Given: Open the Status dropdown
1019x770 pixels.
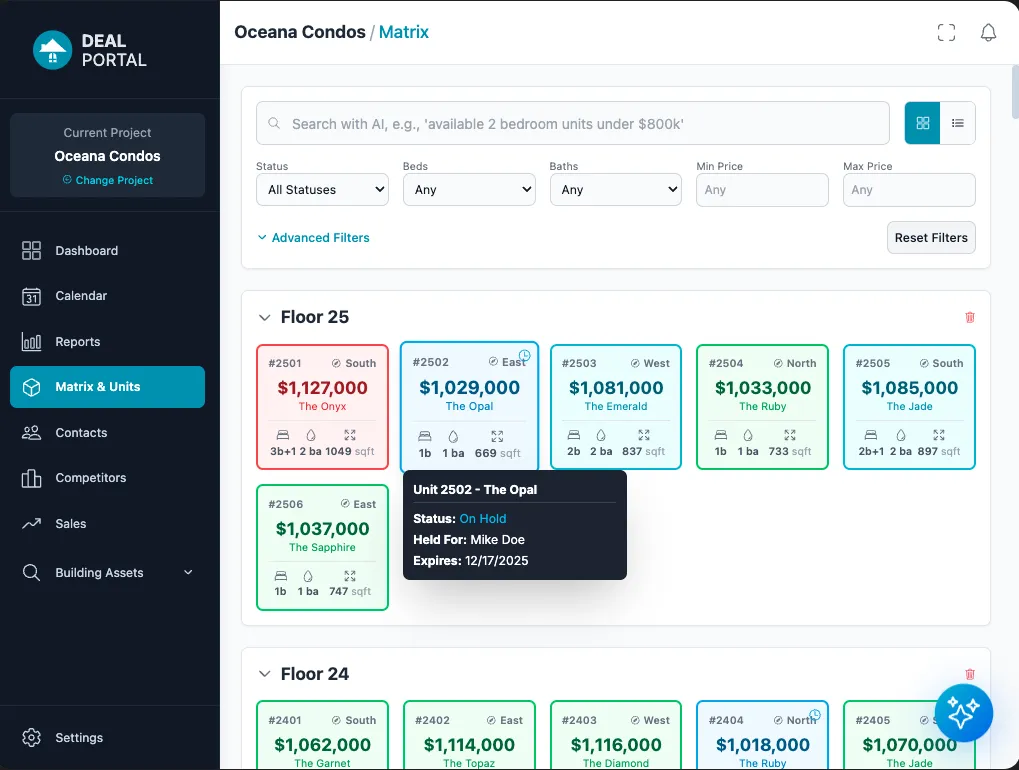Looking at the screenshot, I should point(322,189).
